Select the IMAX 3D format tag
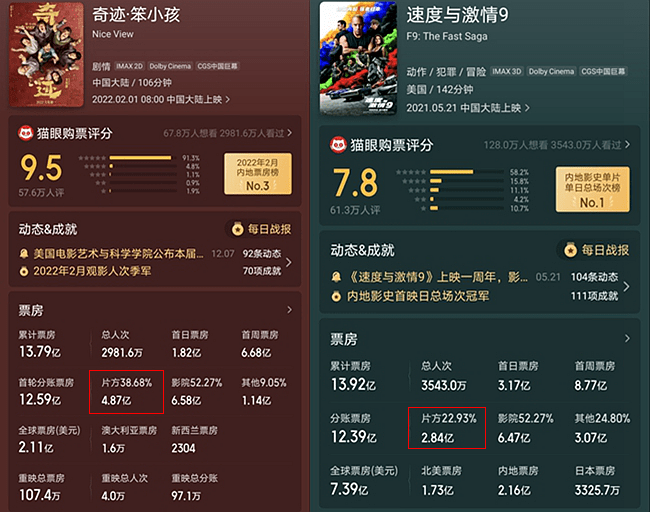 507,71
